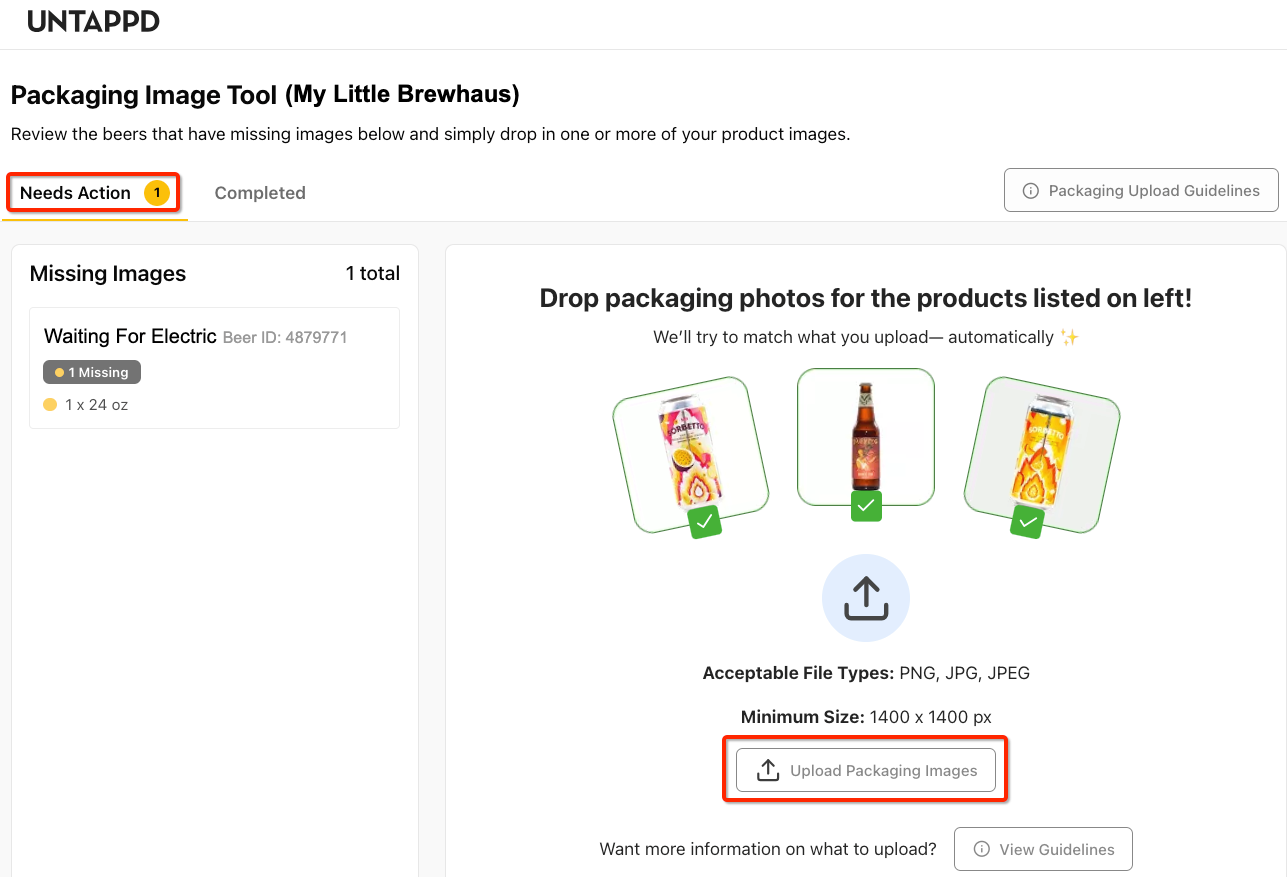Click green checkmark under the passion fruit can

point(705,522)
